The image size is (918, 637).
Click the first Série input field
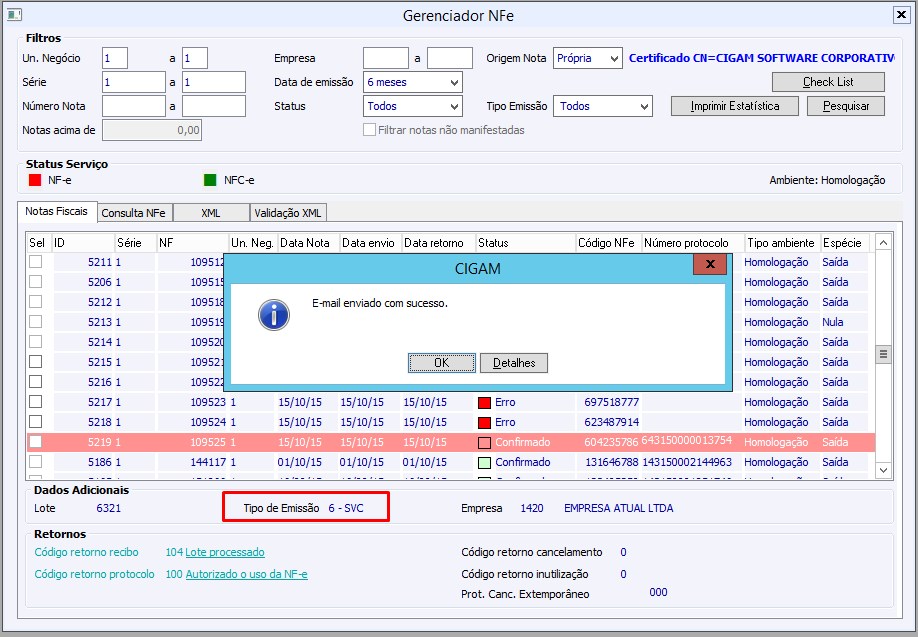tap(134, 82)
